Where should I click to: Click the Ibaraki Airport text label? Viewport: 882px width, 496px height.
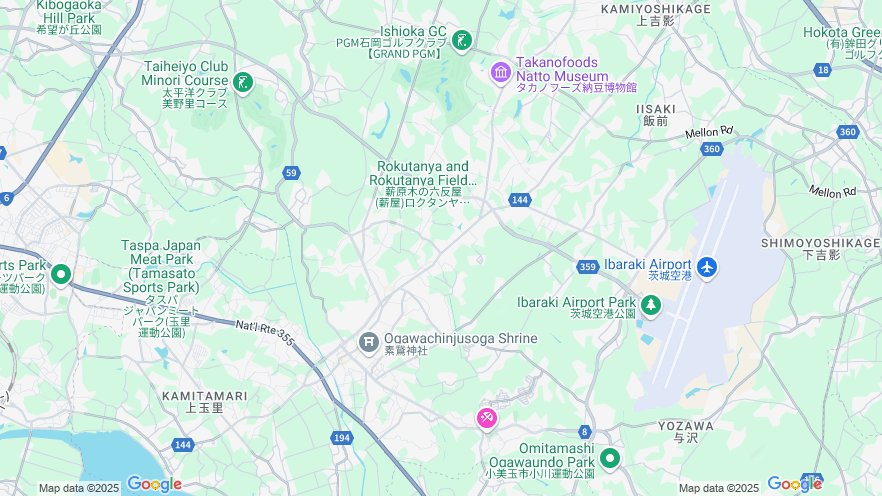(647, 264)
